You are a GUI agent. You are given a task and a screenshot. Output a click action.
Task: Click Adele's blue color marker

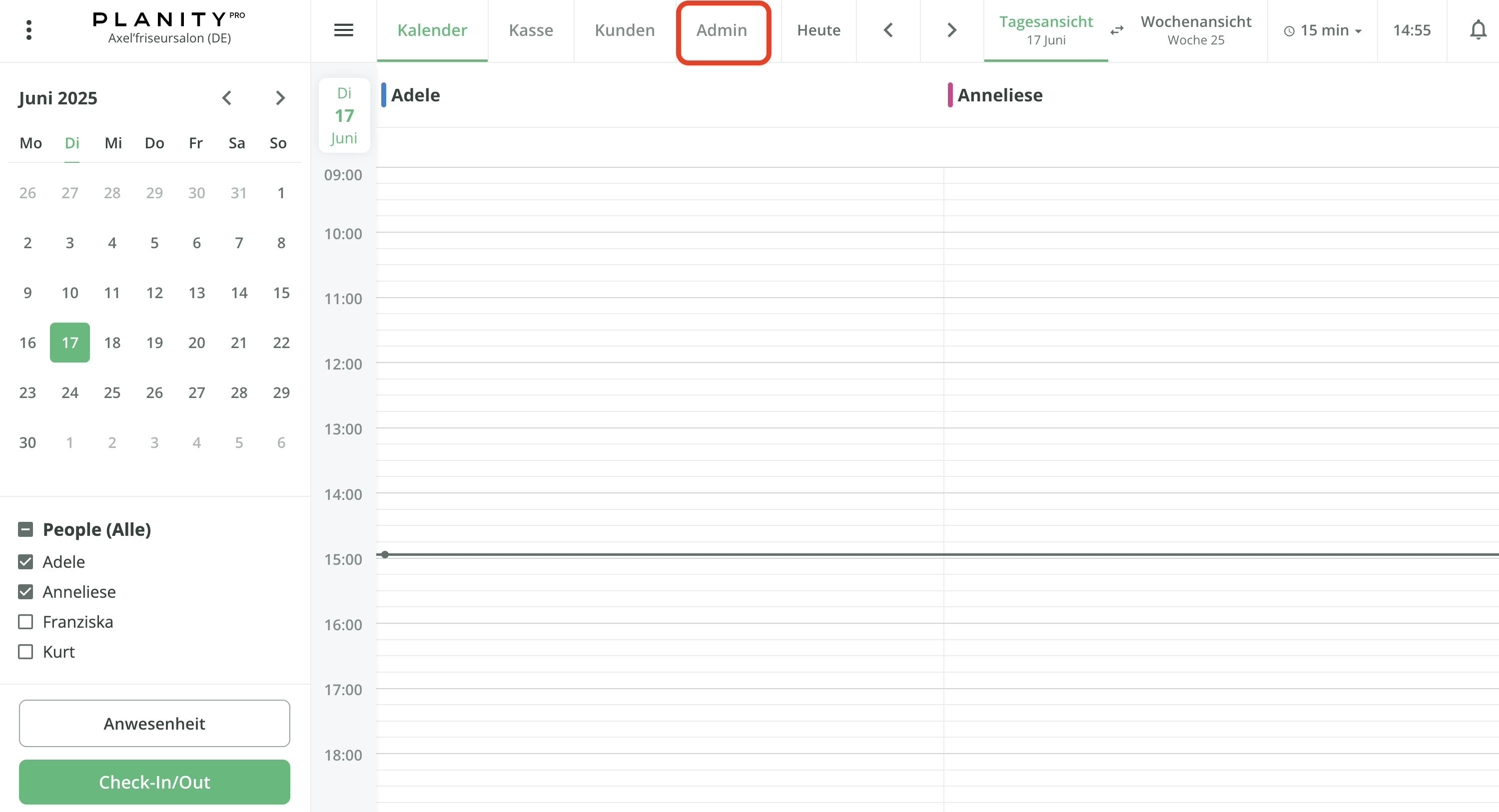coord(383,95)
